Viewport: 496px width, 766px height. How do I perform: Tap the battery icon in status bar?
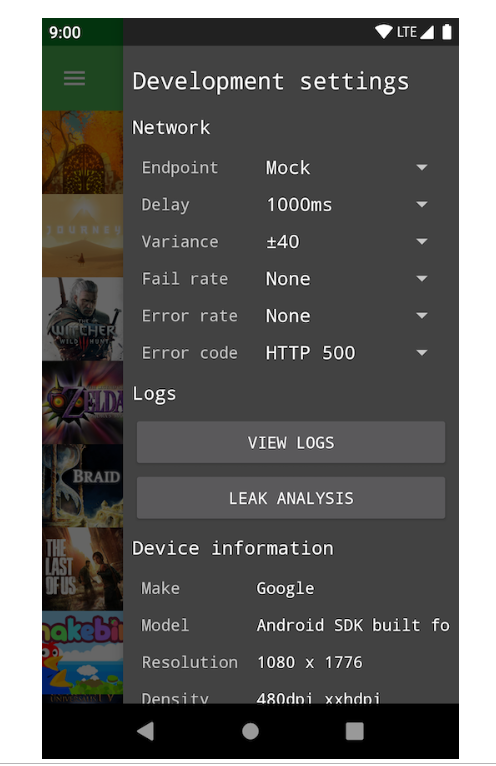447,32
